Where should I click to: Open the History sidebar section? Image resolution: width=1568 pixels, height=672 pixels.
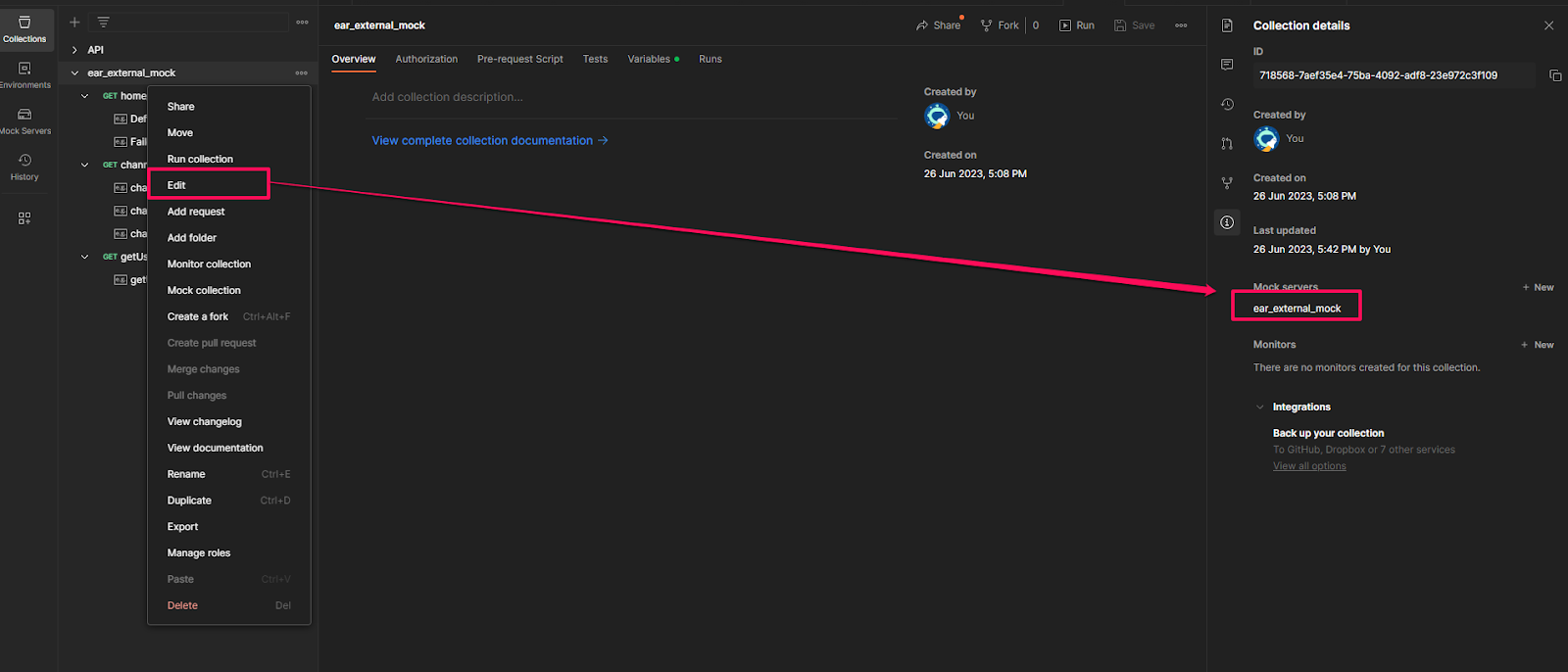pyautogui.click(x=24, y=168)
